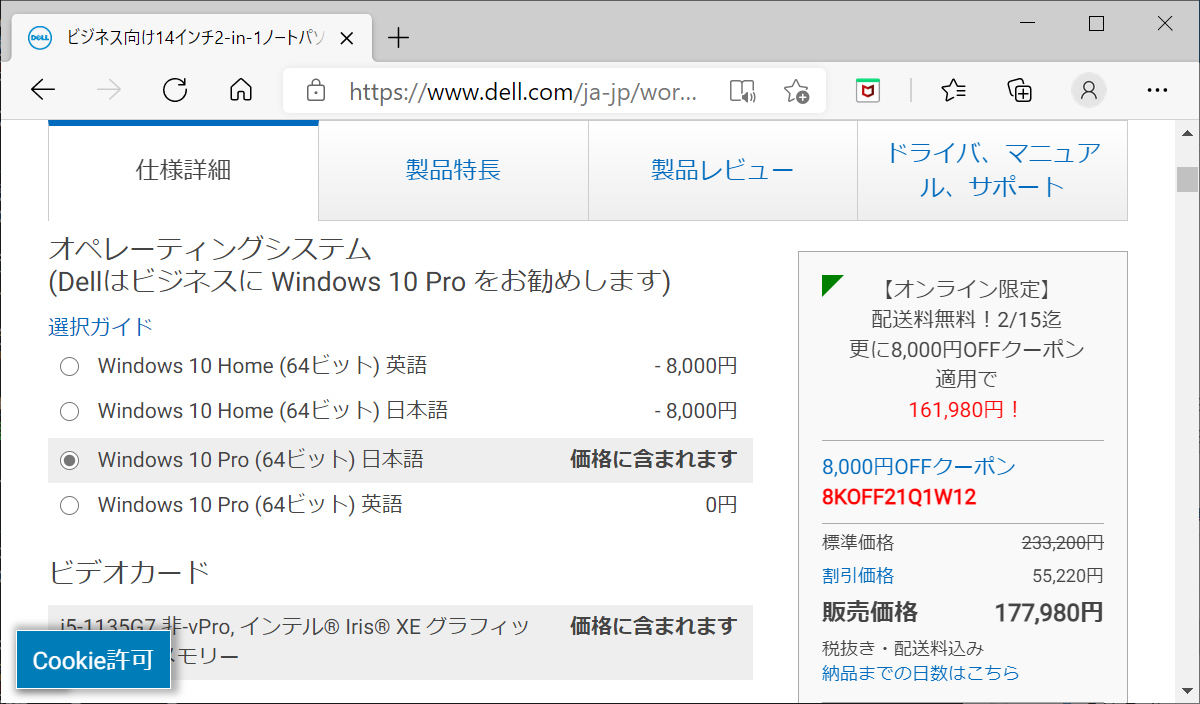Select Windows 10 Pro 英語 option

pyautogui.click(x=69, y=505)
